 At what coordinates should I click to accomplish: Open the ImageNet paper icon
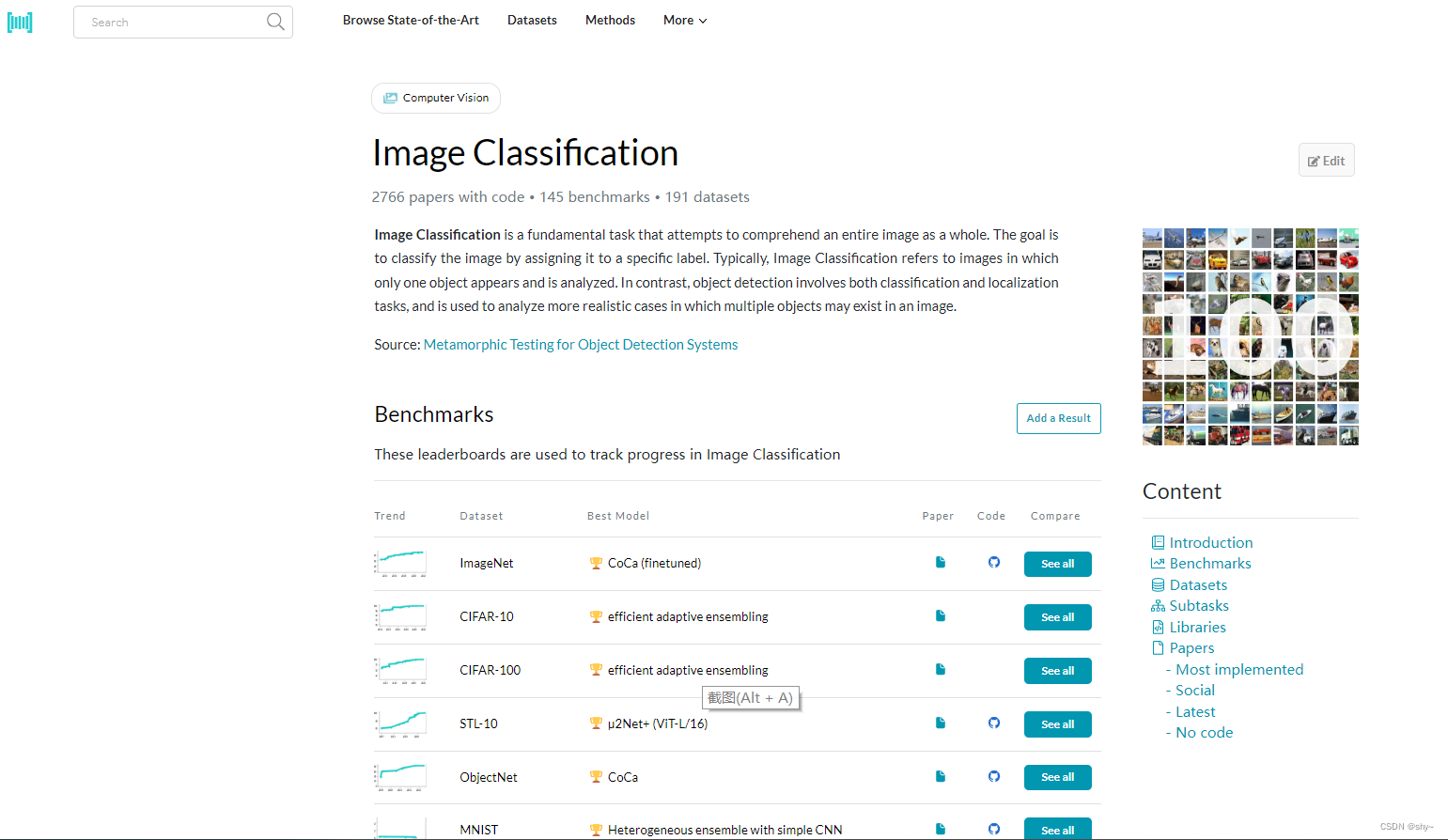[x=941, y=562]
